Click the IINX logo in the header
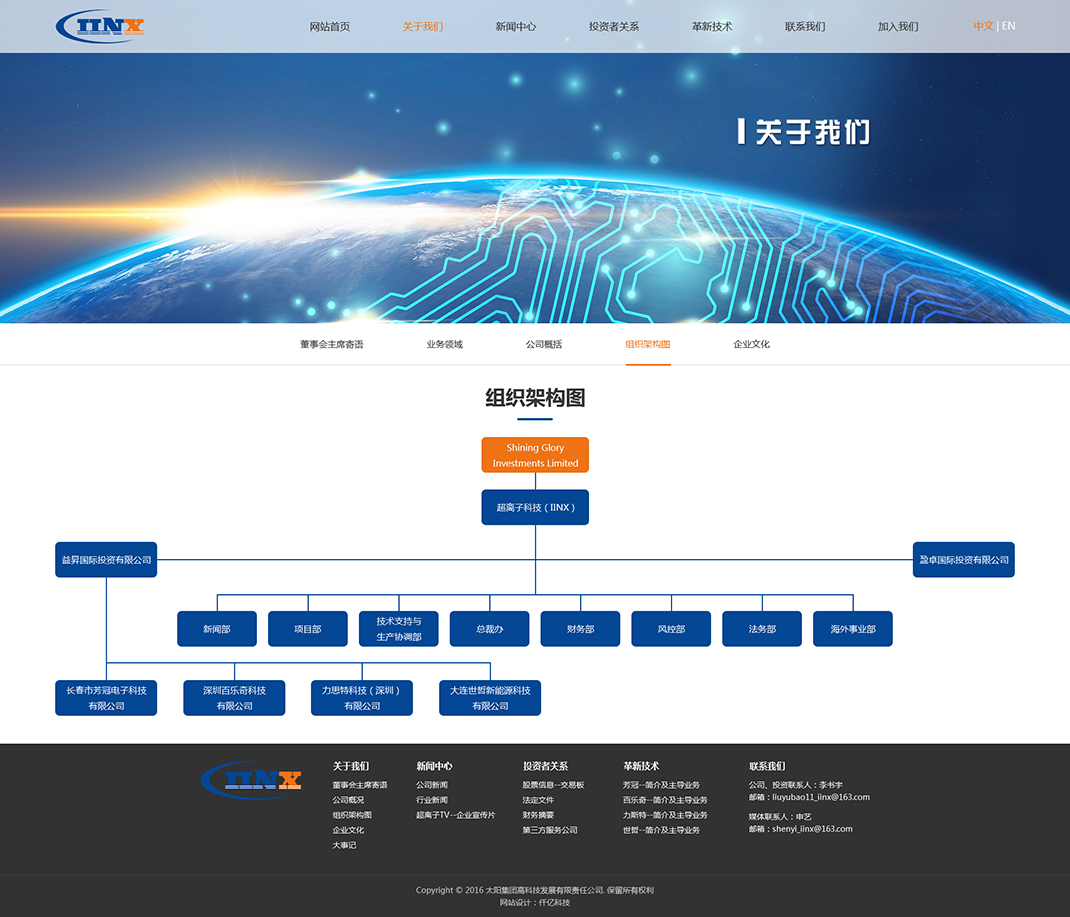This screenshot has height=917, width=1070. pos(100,26)
